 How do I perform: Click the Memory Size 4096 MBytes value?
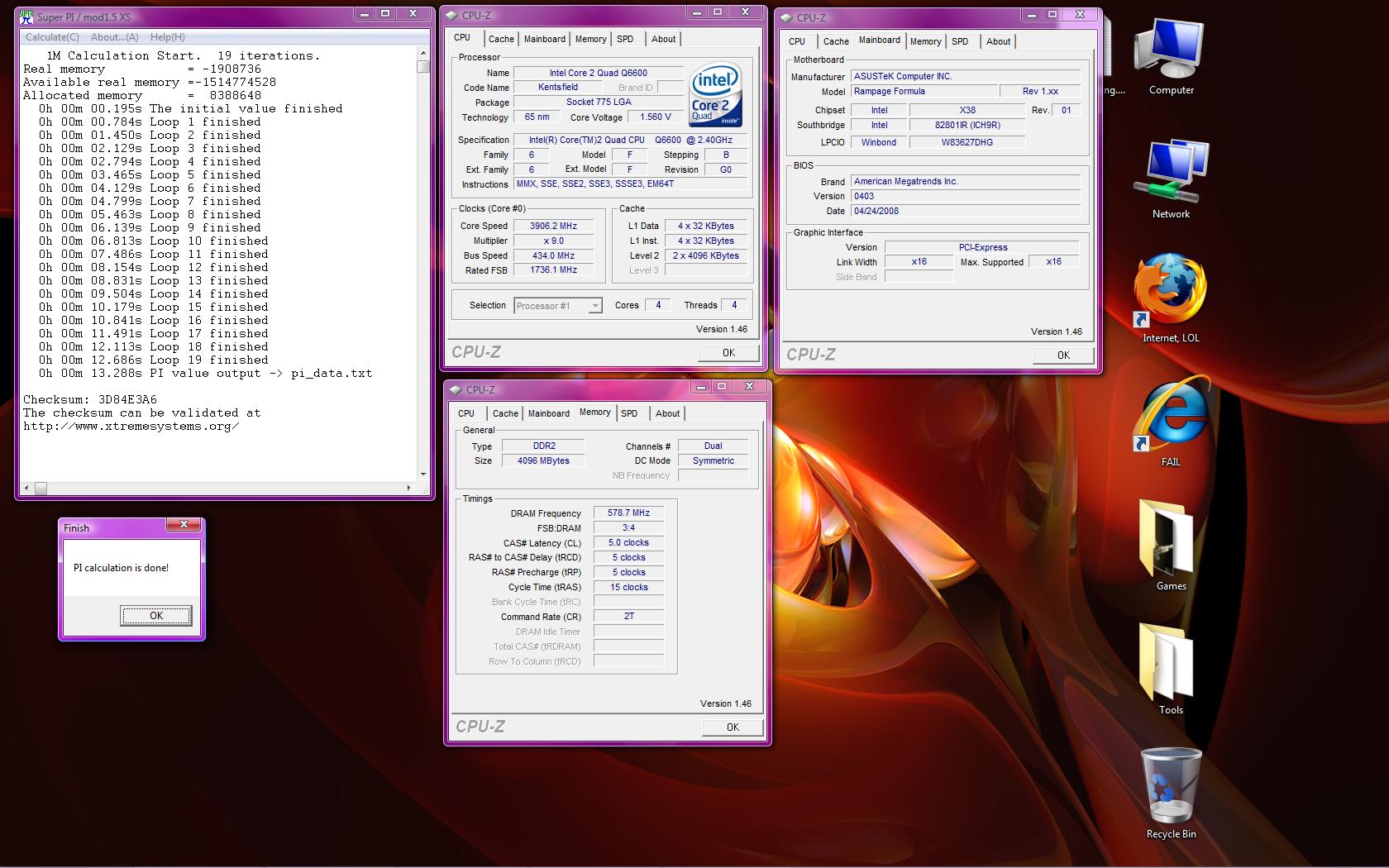(x=543, y=461)
